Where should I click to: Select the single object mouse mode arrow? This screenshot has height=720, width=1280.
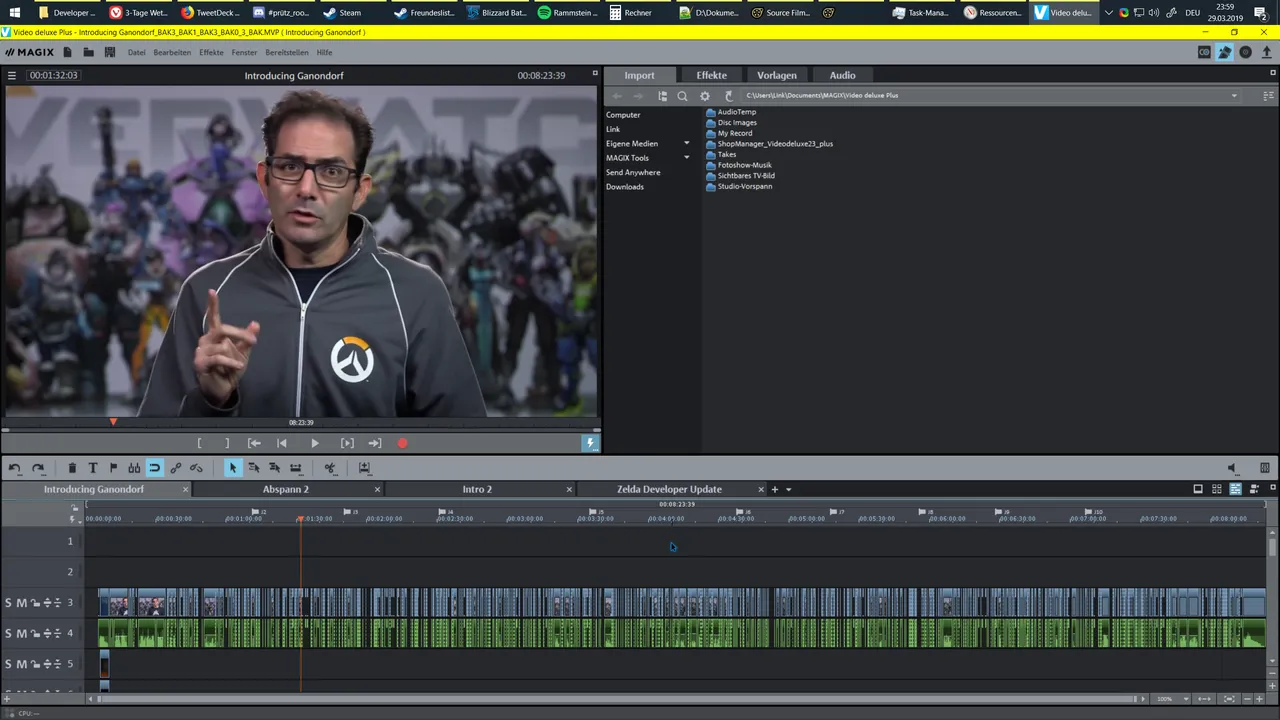pos(233,468)
